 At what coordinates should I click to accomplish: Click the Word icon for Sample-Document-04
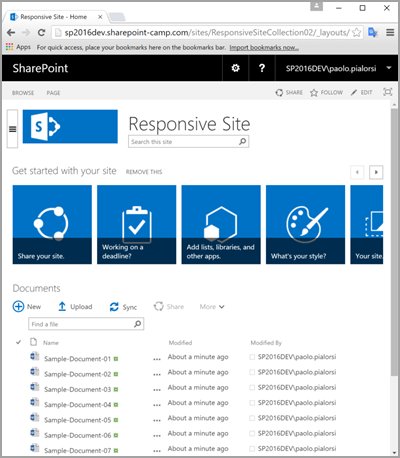pyautogui.click(x=35, y=402)
